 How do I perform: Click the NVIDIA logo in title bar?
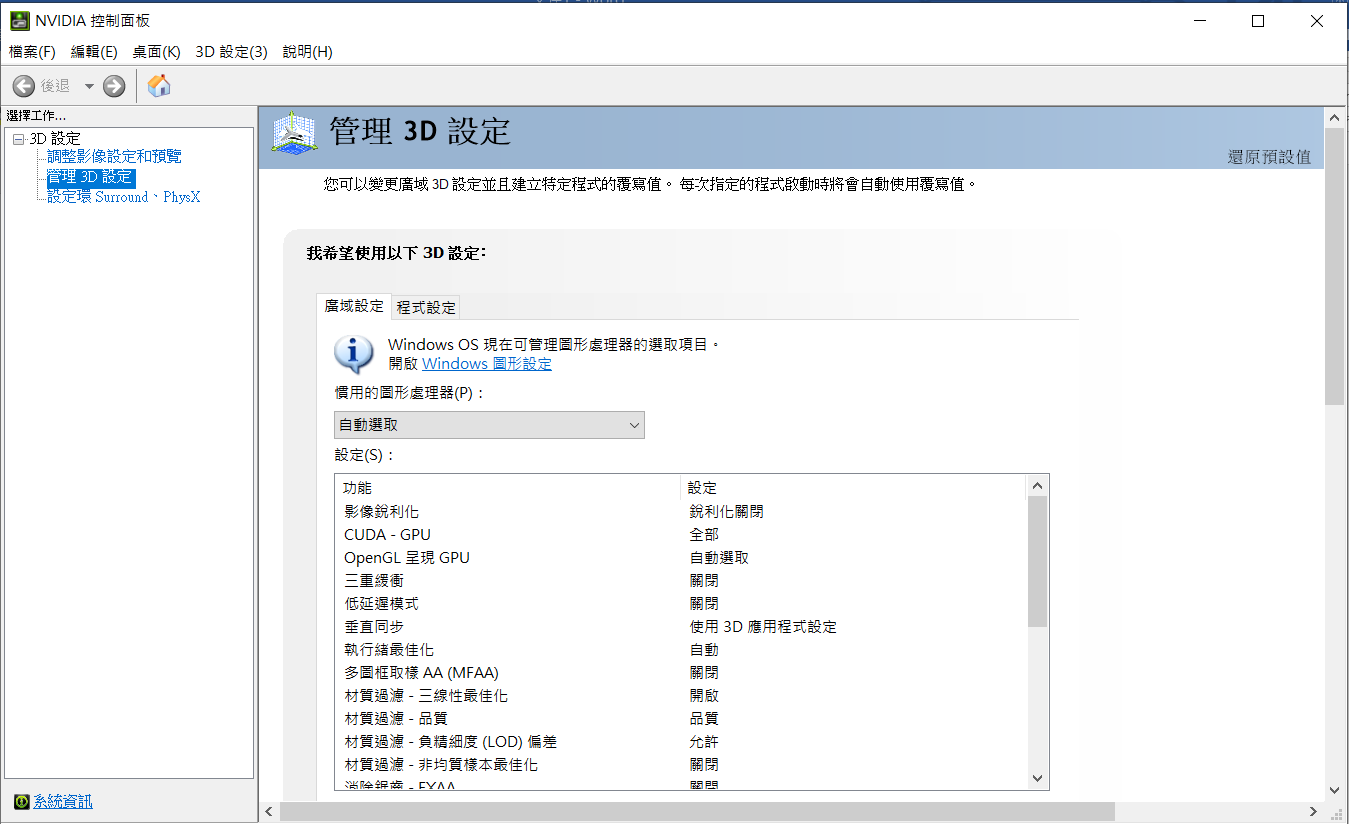click(19, 21)
